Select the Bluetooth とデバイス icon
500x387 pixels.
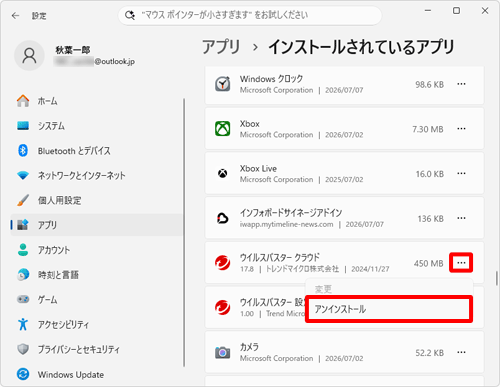tap(23, 151)
